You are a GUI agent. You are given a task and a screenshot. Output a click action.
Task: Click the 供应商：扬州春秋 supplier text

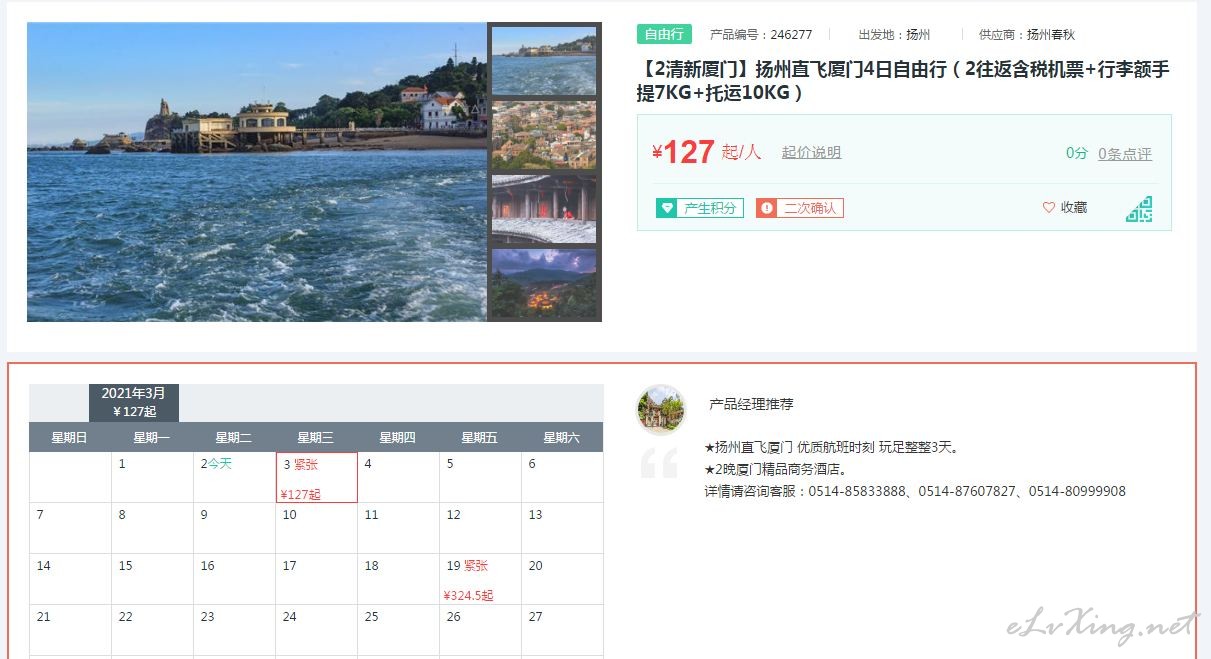tap(1027, 34)
